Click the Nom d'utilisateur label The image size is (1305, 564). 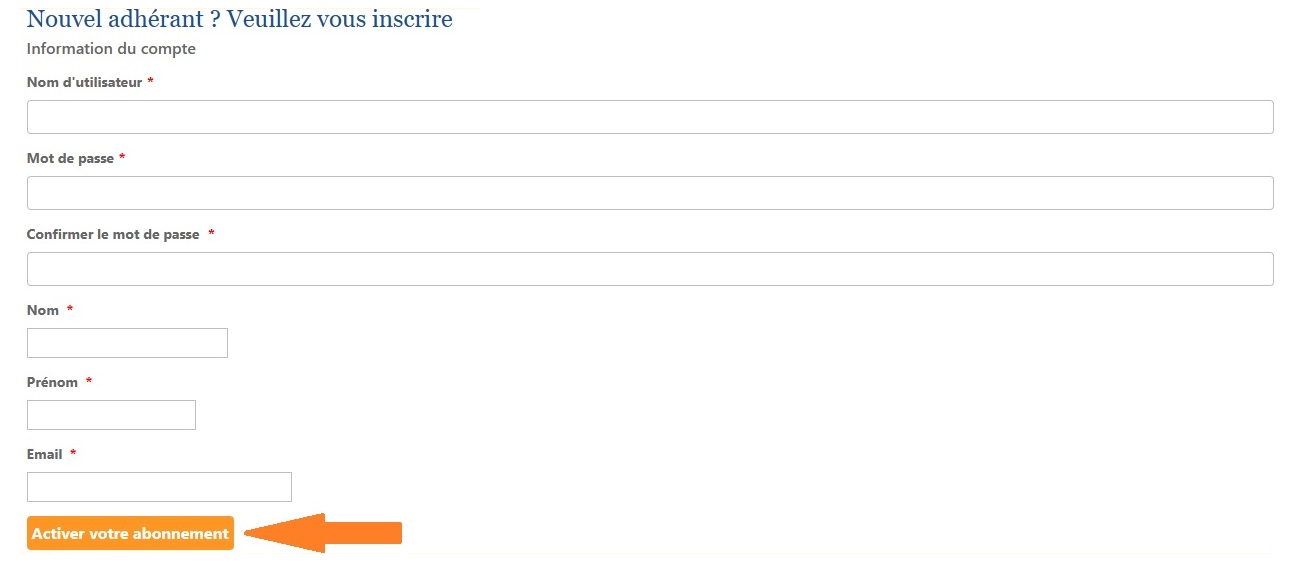pyautogui.click(x=84, y=82)
